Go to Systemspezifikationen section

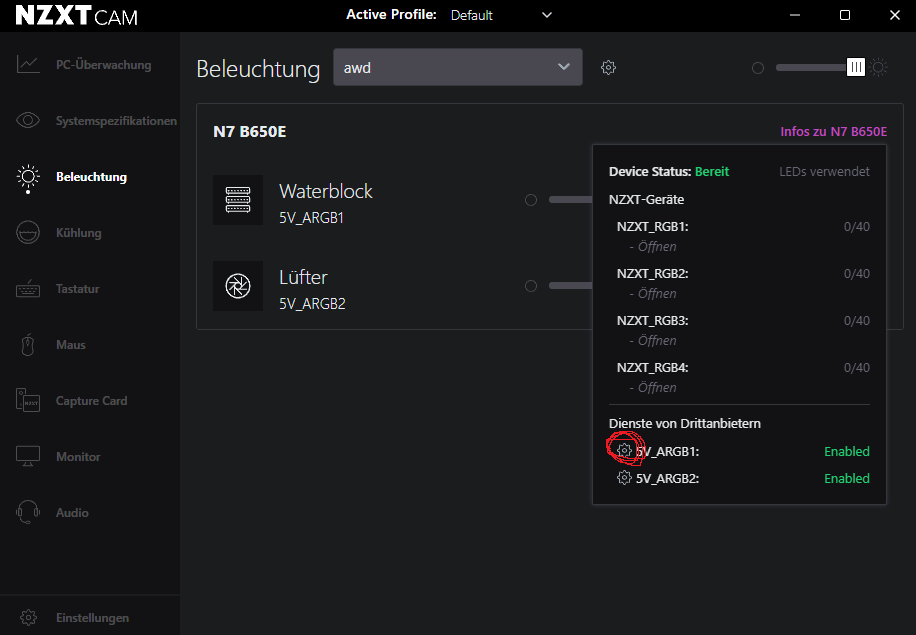point(116,121)
